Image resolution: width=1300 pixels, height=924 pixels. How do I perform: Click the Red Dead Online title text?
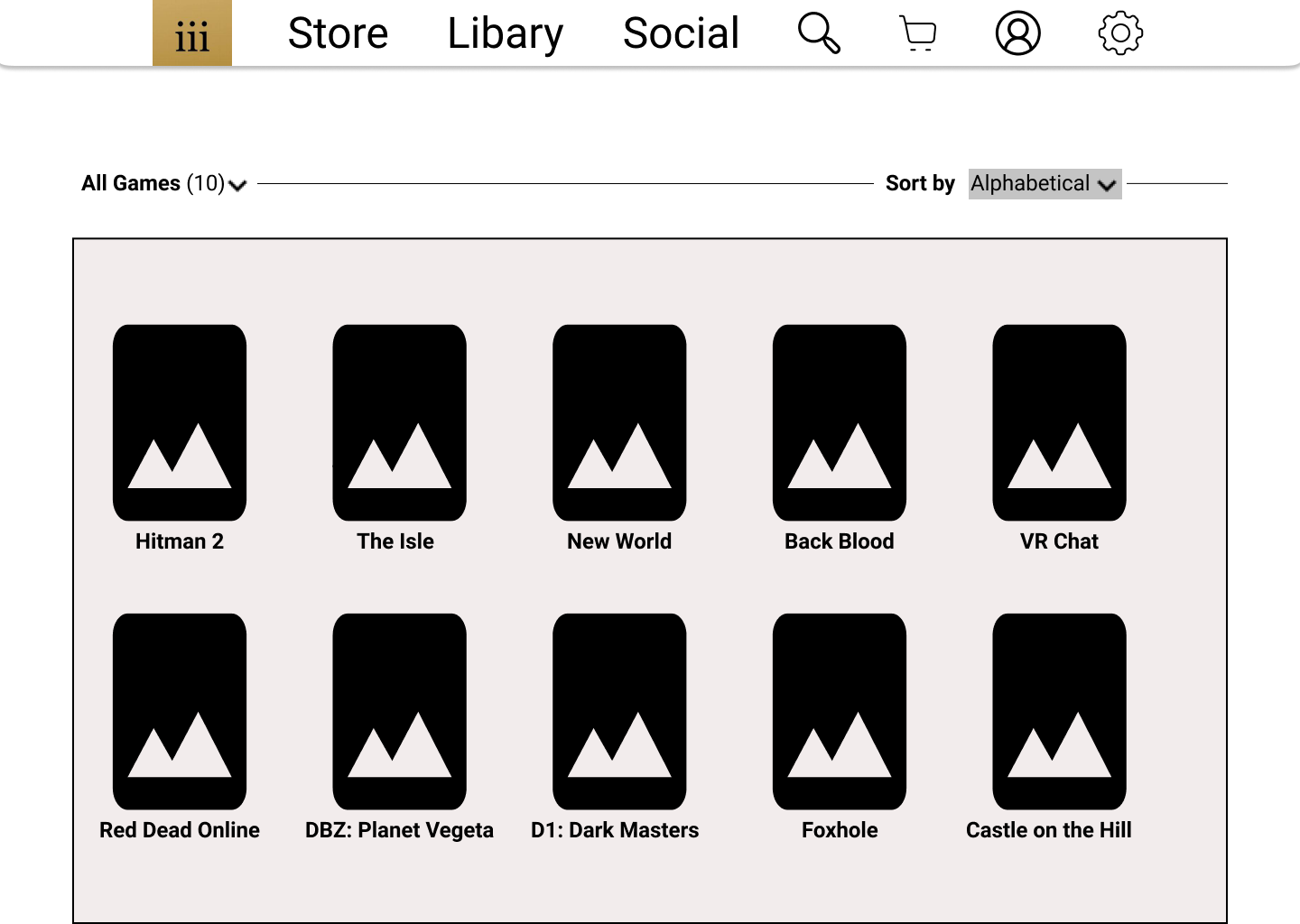click(x=180, y=830)
